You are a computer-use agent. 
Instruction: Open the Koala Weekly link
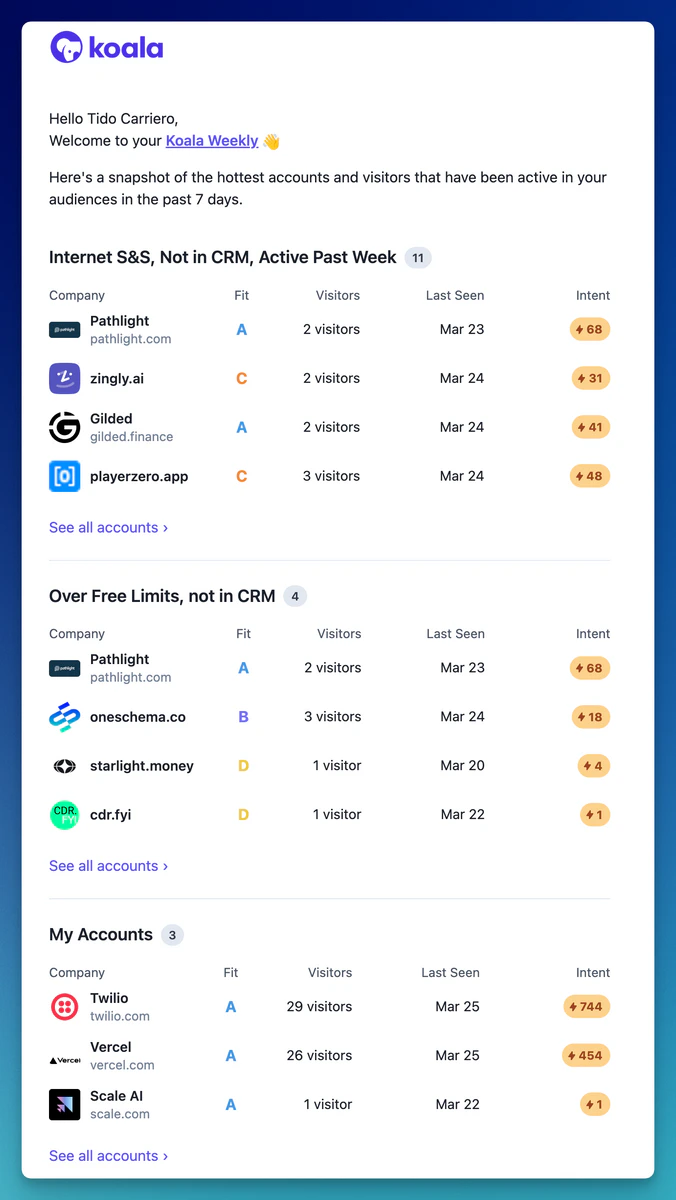[212, 141]
